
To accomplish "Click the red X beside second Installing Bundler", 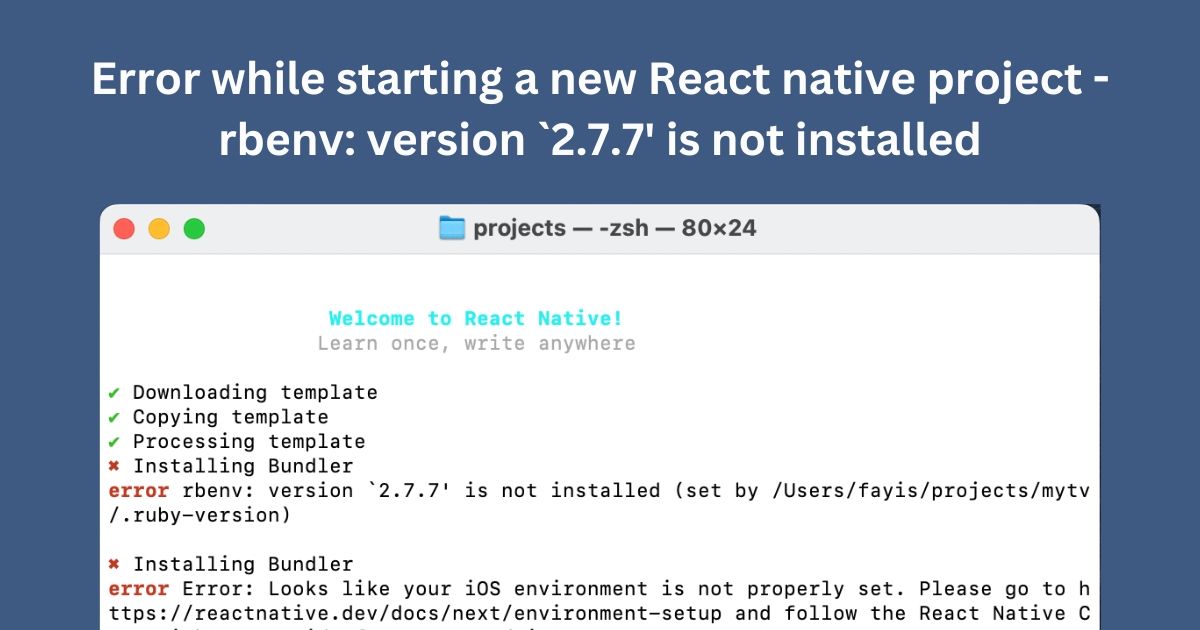I will coord(113,564).
